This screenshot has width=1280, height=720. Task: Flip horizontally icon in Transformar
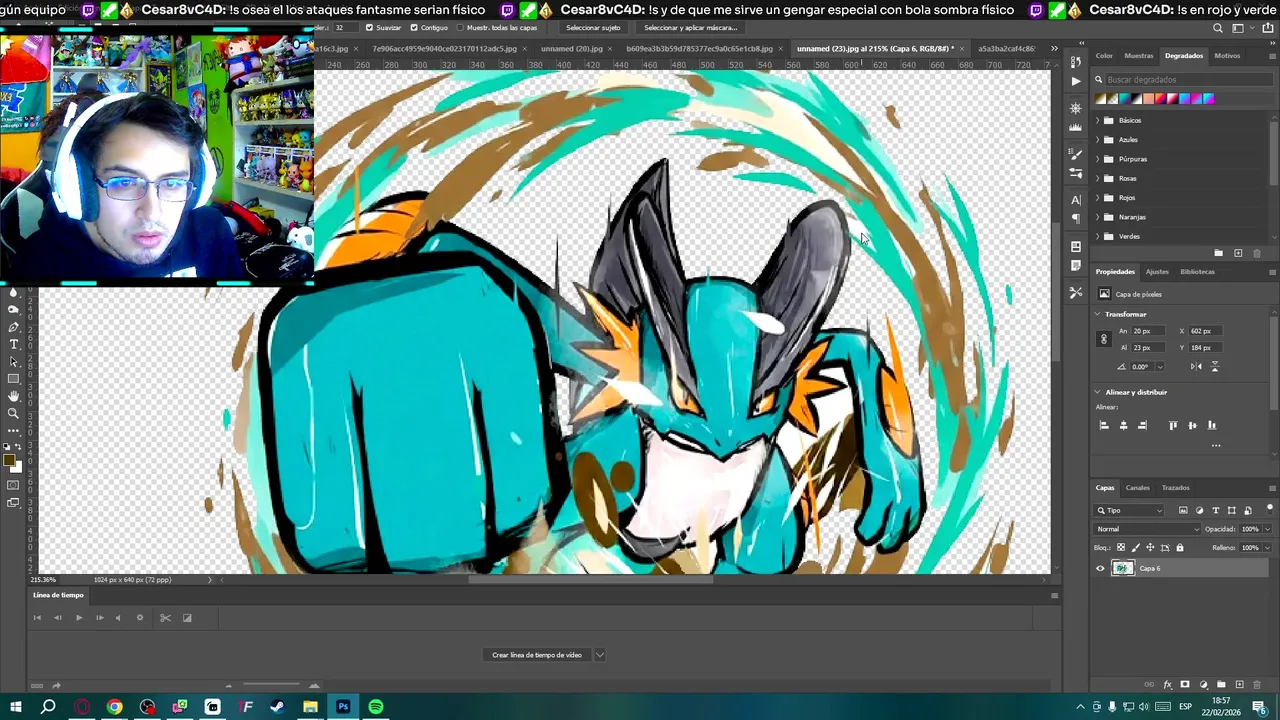coord(1196,366)
